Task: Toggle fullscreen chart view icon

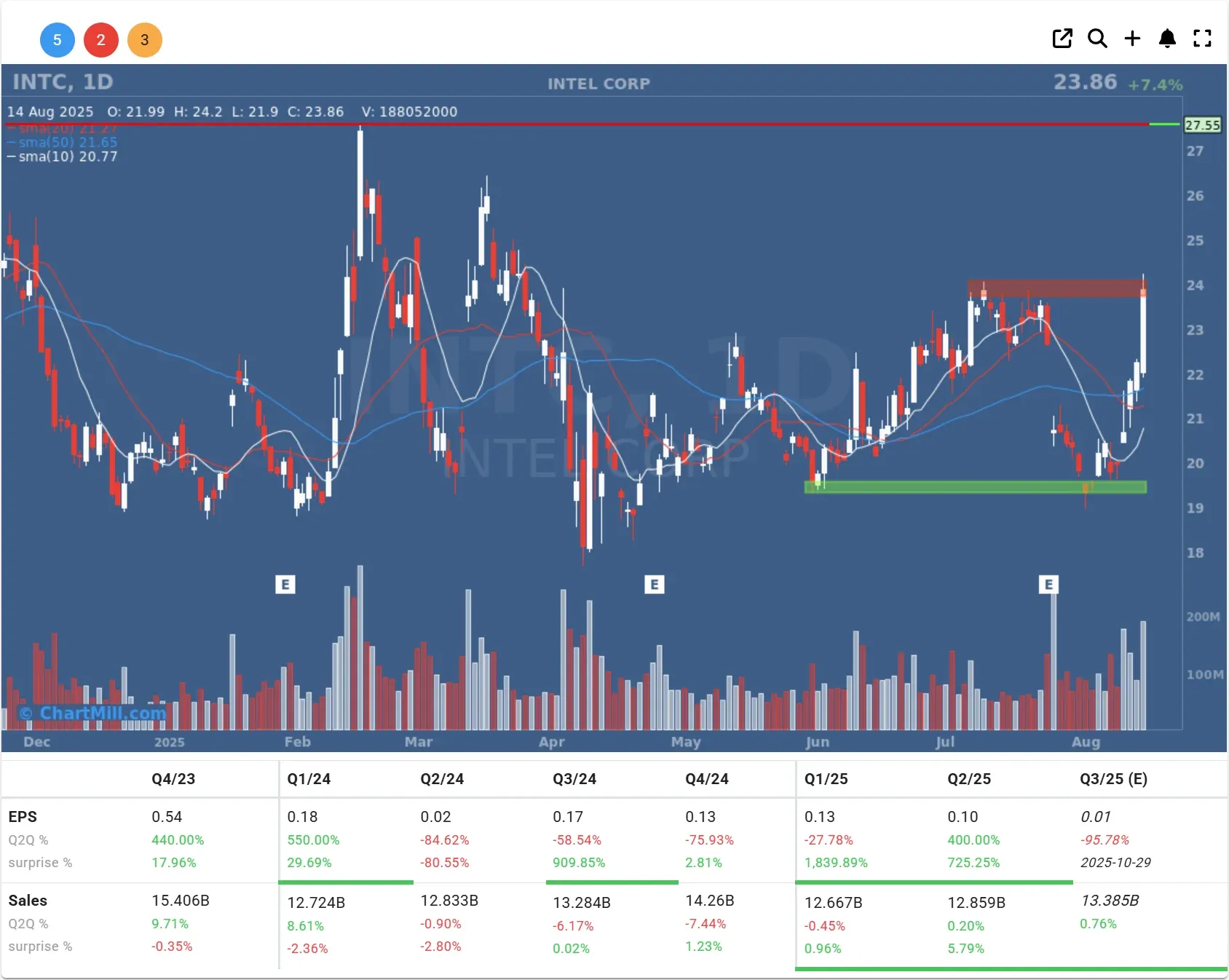Action: click(x=1202, y=39)
